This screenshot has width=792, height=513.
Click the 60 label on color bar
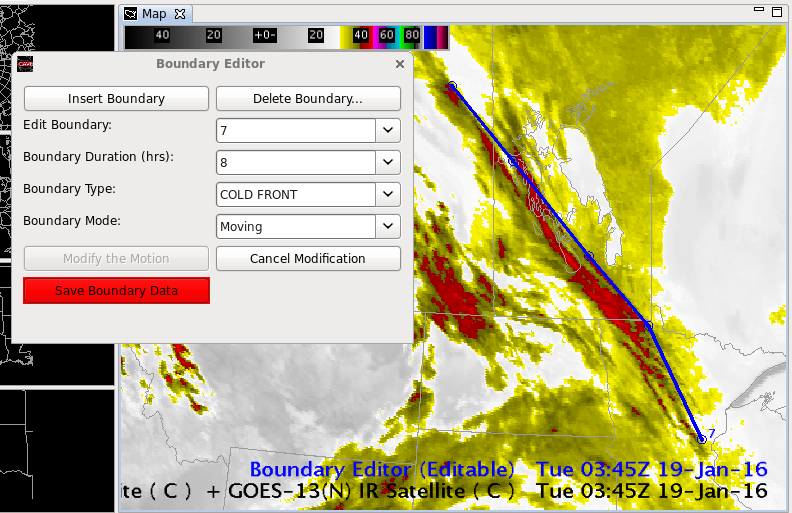click(x=386, y=35)
